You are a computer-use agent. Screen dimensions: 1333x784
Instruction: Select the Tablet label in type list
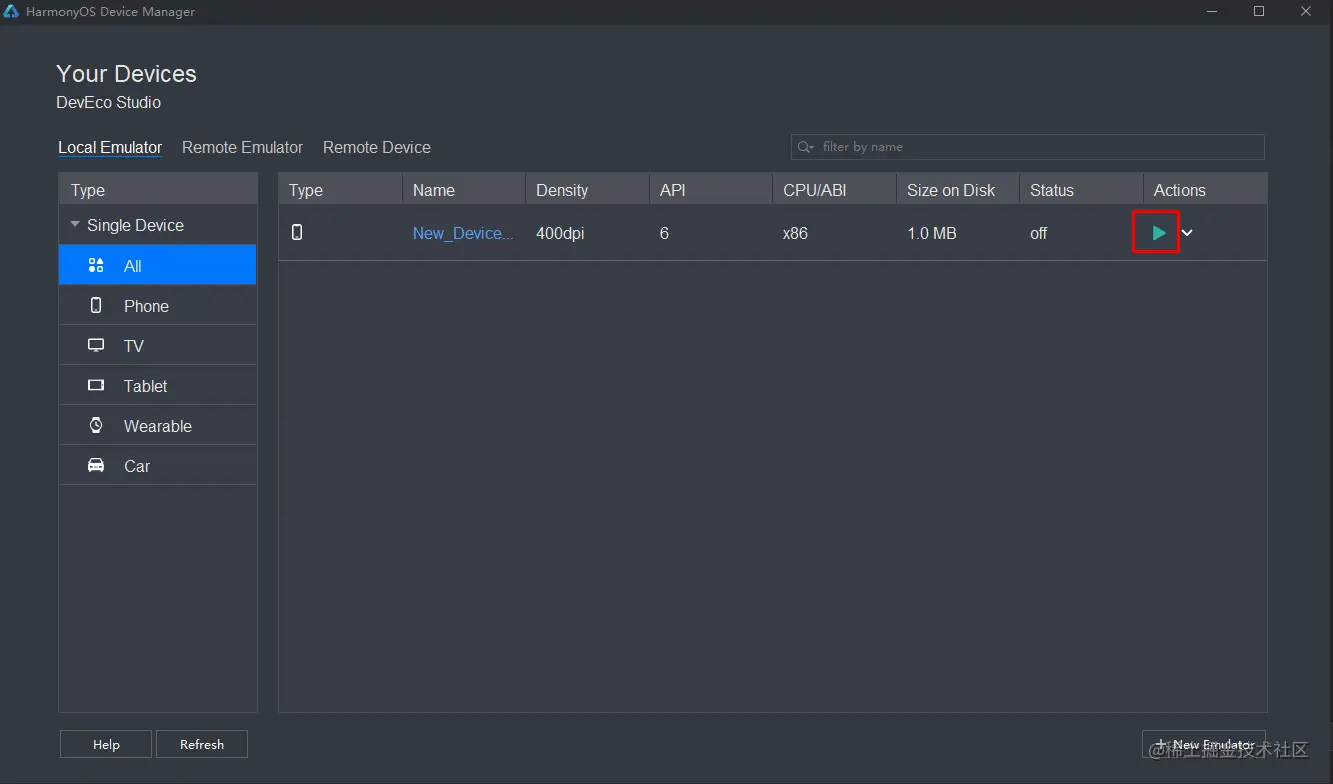click(x=145, y=386)
